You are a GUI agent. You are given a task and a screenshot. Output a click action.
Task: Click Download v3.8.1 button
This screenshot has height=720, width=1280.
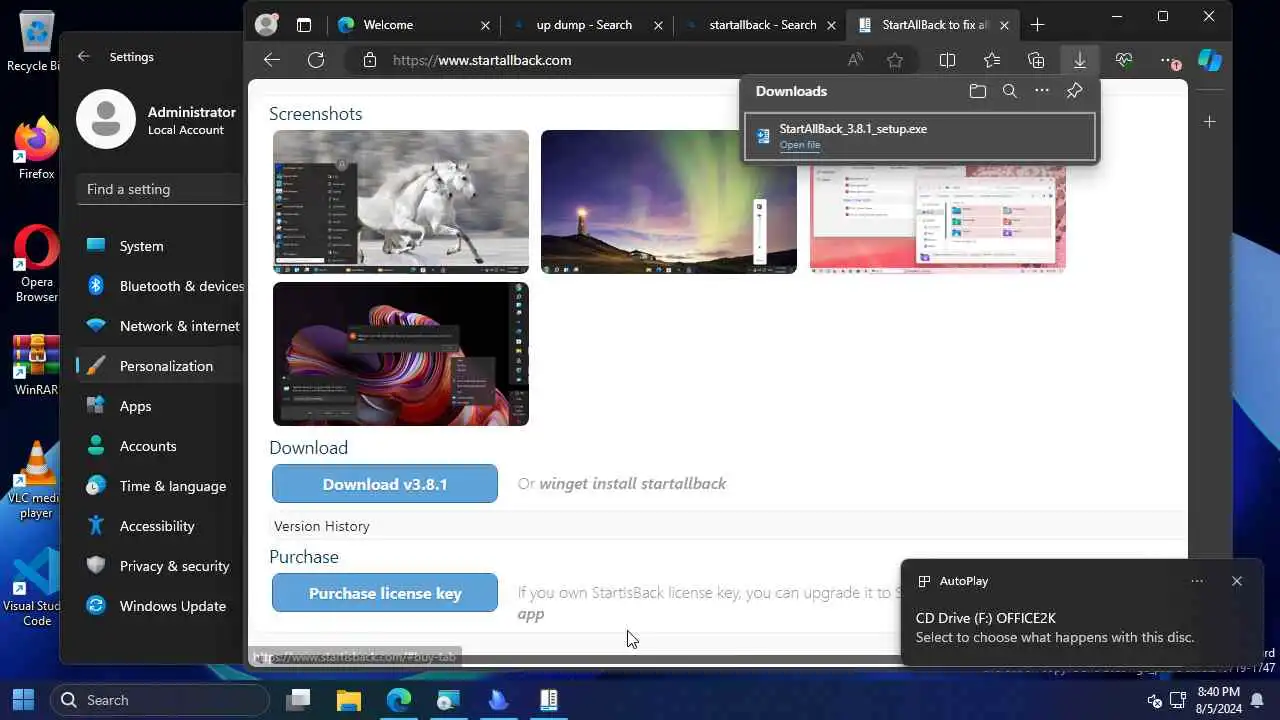tap(385, 484)
